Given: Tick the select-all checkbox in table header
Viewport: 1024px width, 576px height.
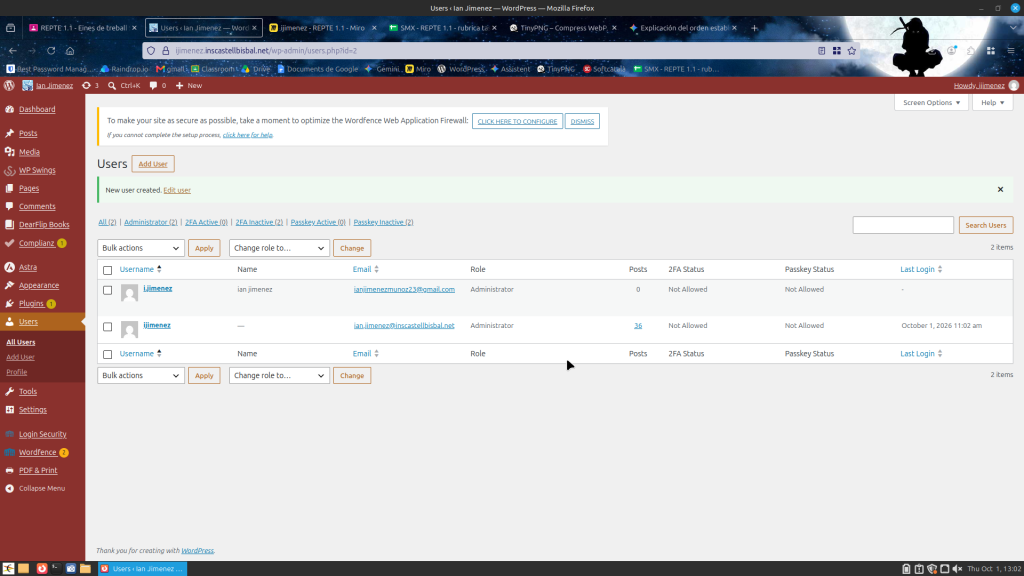Looking at the screenshot, I should pos(108,270).
